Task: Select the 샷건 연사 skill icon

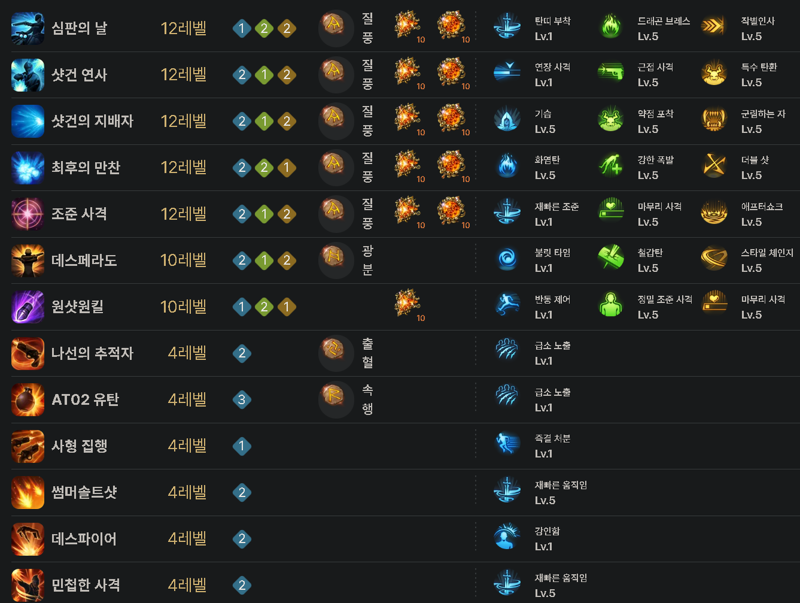Action: pyautogui.click(x=28, y=75)
